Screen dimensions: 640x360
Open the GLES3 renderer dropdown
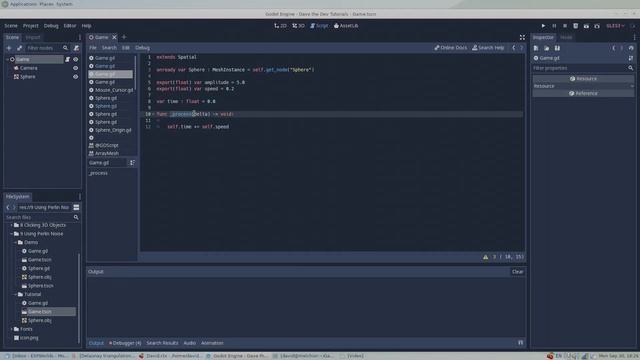coord(616,26)
